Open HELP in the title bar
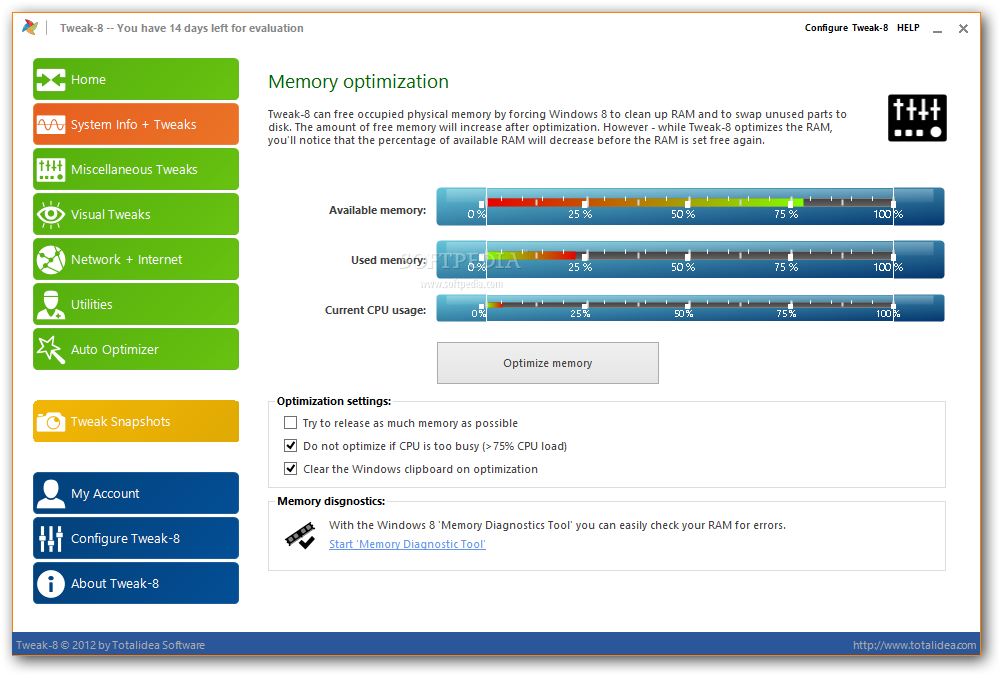This screenshot has width=1001, height=676. [908, 27]
